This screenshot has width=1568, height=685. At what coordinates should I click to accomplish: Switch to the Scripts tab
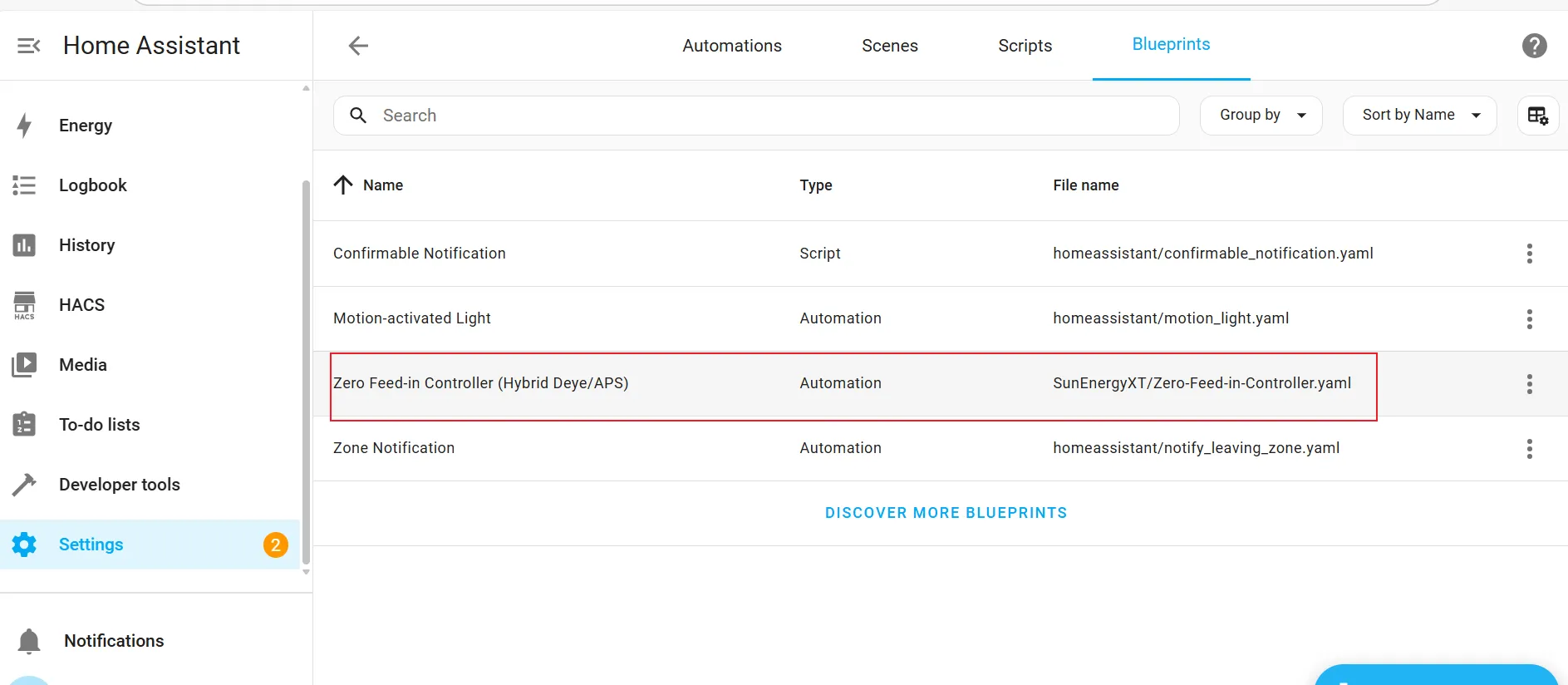pyautogui.click(x=1025, y=46)
